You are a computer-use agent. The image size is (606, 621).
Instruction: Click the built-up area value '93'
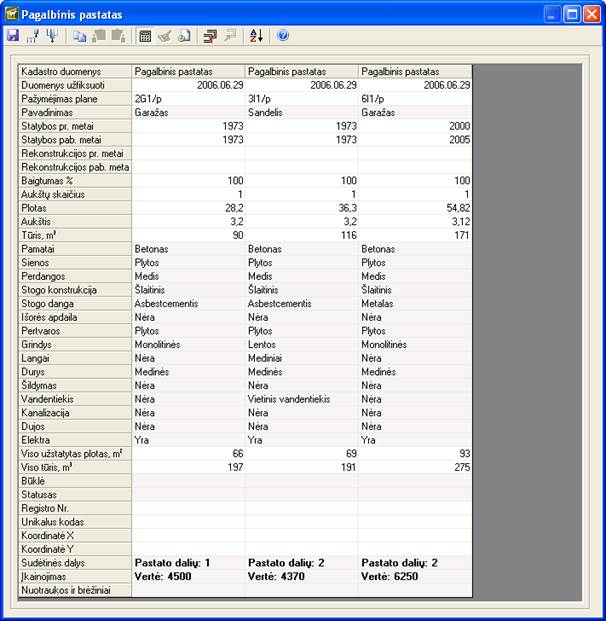(x=415, y=453)
